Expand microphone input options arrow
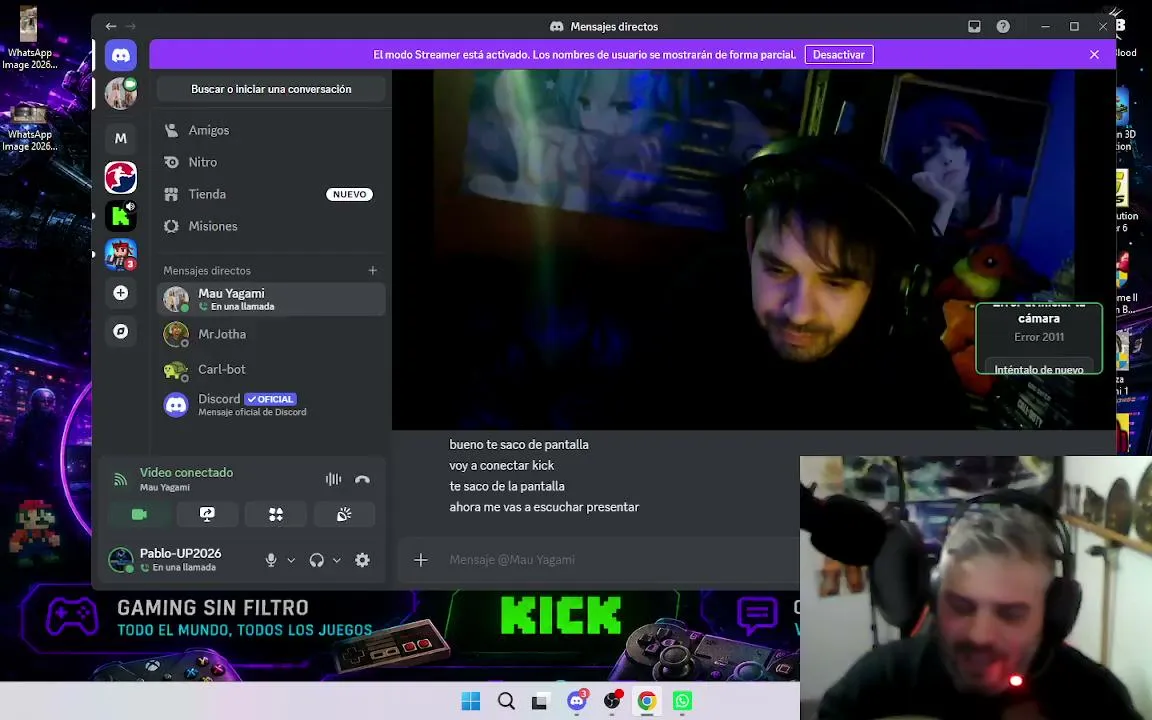Viewport: 1152px width, 720px height. [291, 560]
